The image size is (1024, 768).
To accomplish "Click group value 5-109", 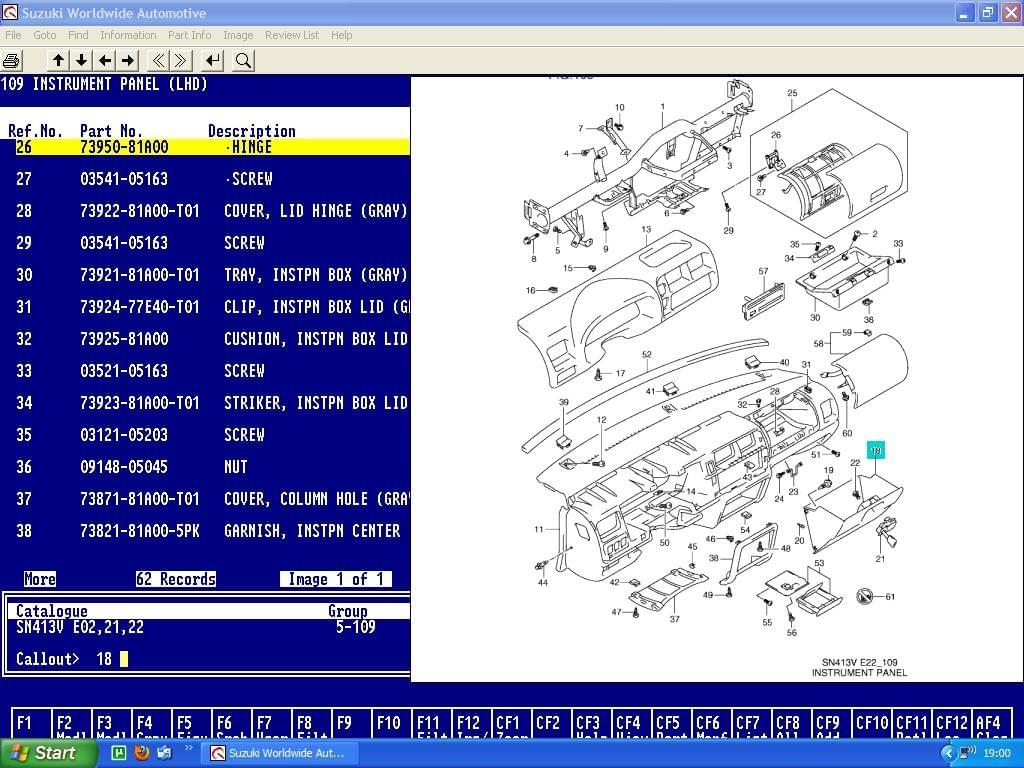I will [355, 628].
